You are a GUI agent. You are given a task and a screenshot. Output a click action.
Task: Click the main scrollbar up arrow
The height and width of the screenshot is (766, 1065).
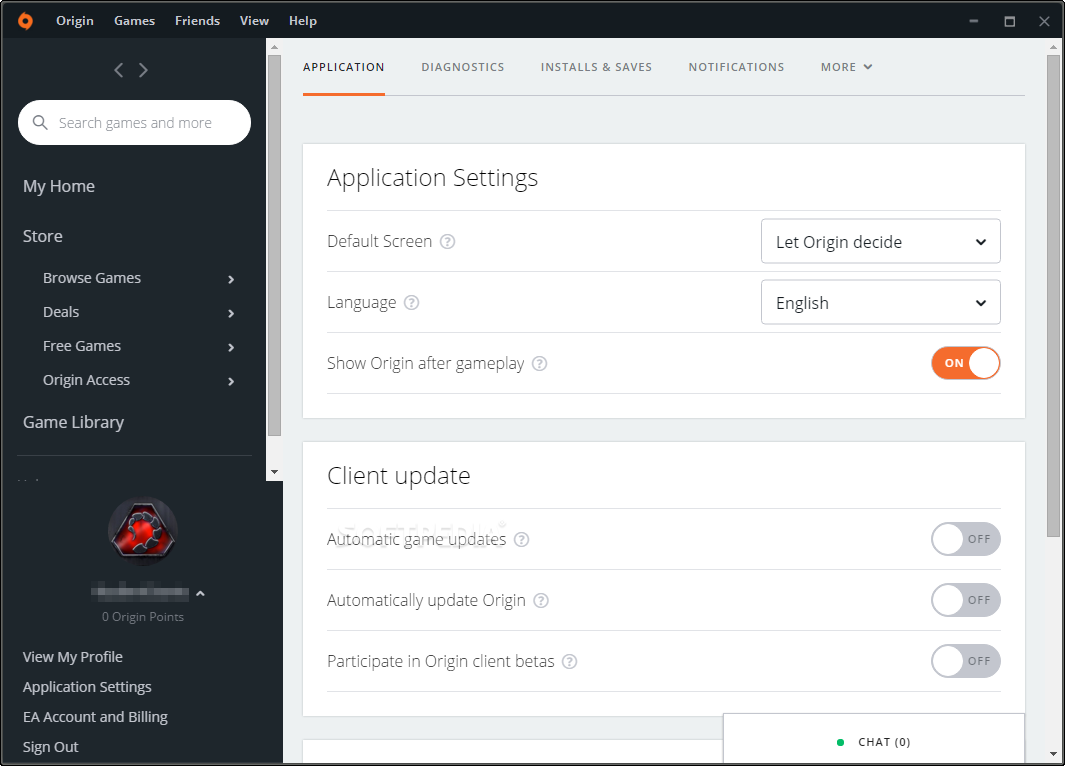1053,47
